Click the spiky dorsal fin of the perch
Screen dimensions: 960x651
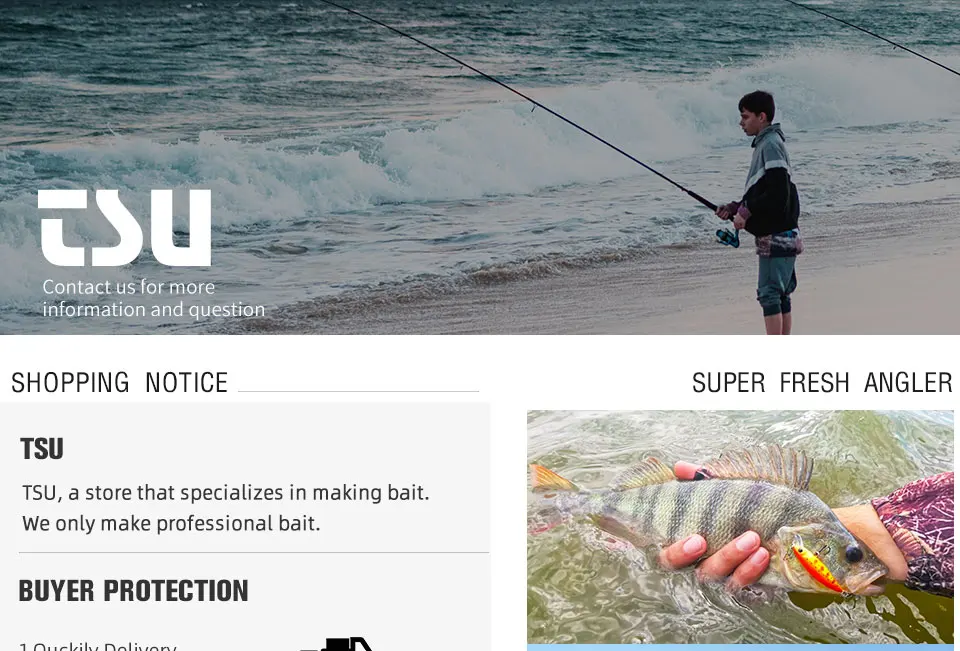[760, 465]
